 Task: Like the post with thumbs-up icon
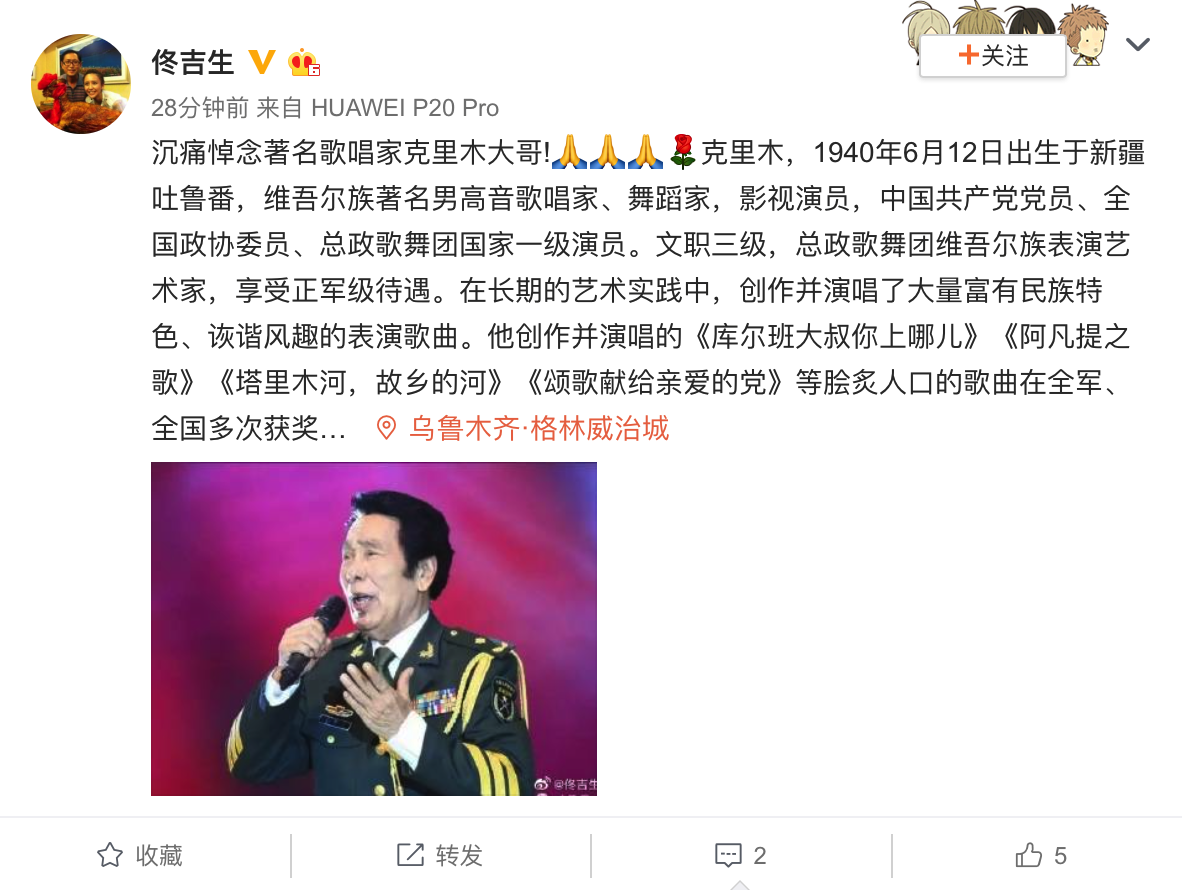click(x=1028, y=855)
